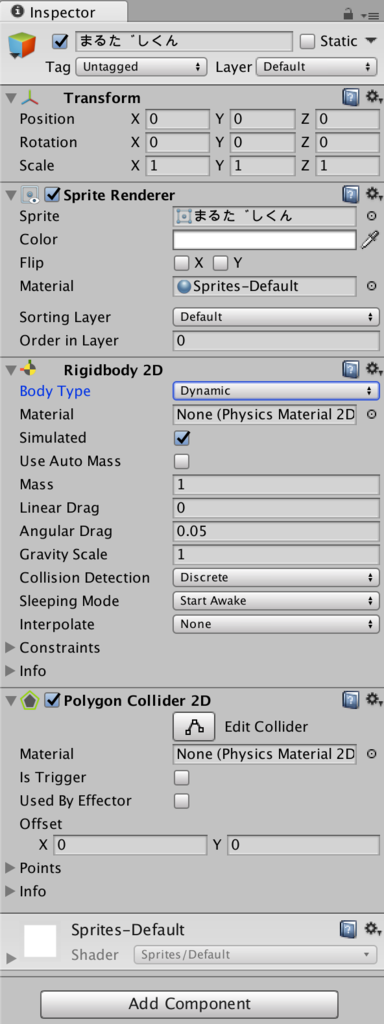Expand the Sprites-Default material foldout
This screenshot has width=384, height=1024.
pos(10,958)
